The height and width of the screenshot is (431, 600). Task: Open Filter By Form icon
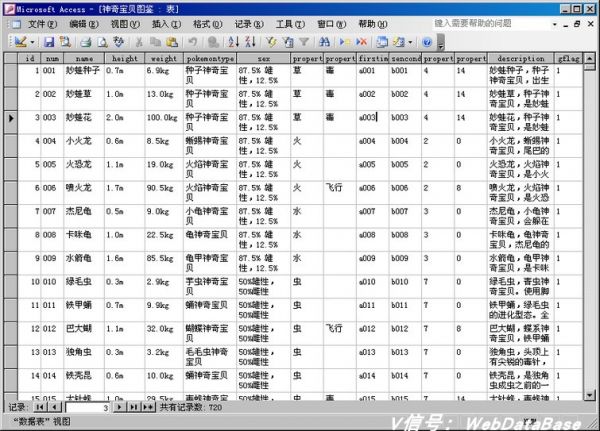pyautogui.click(x=288, y=42)
